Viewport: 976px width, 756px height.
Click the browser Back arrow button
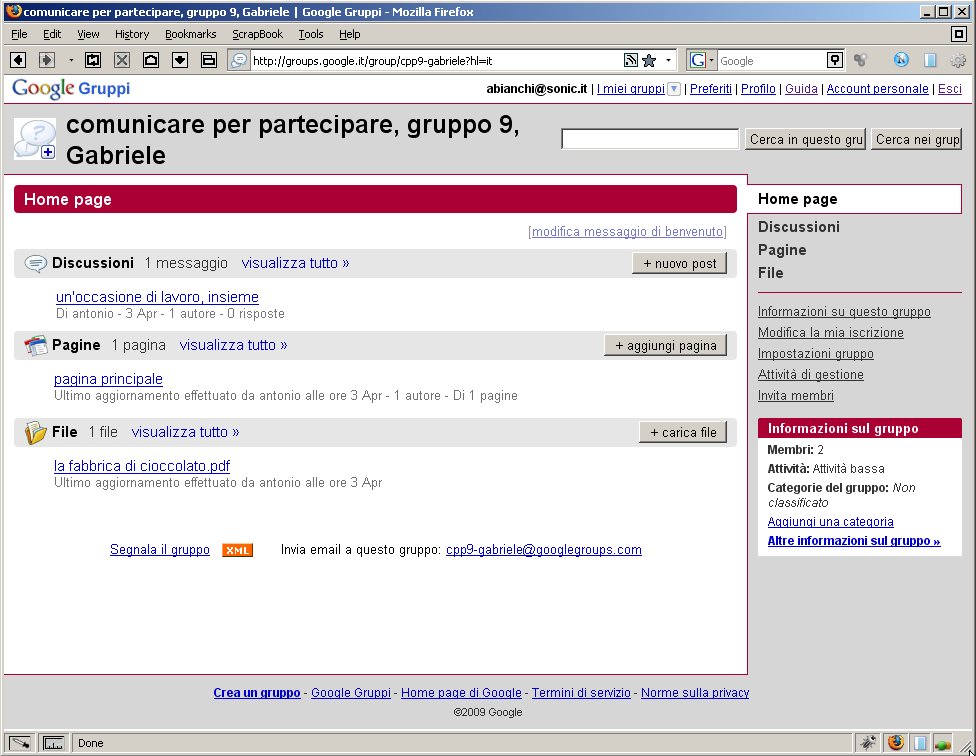[18, 60]
